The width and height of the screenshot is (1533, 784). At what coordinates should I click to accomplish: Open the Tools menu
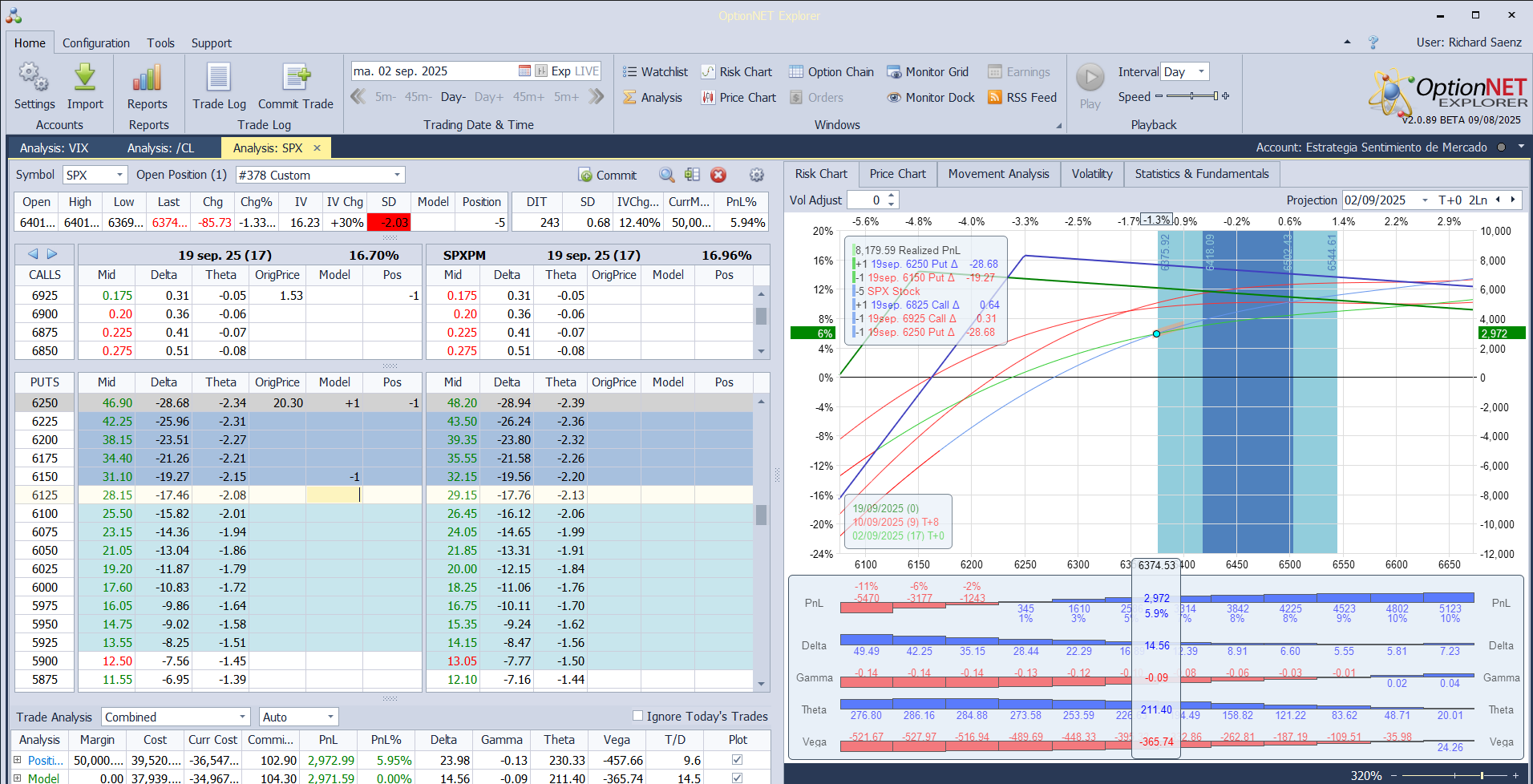pyautogui.click(x=160, y=43)
